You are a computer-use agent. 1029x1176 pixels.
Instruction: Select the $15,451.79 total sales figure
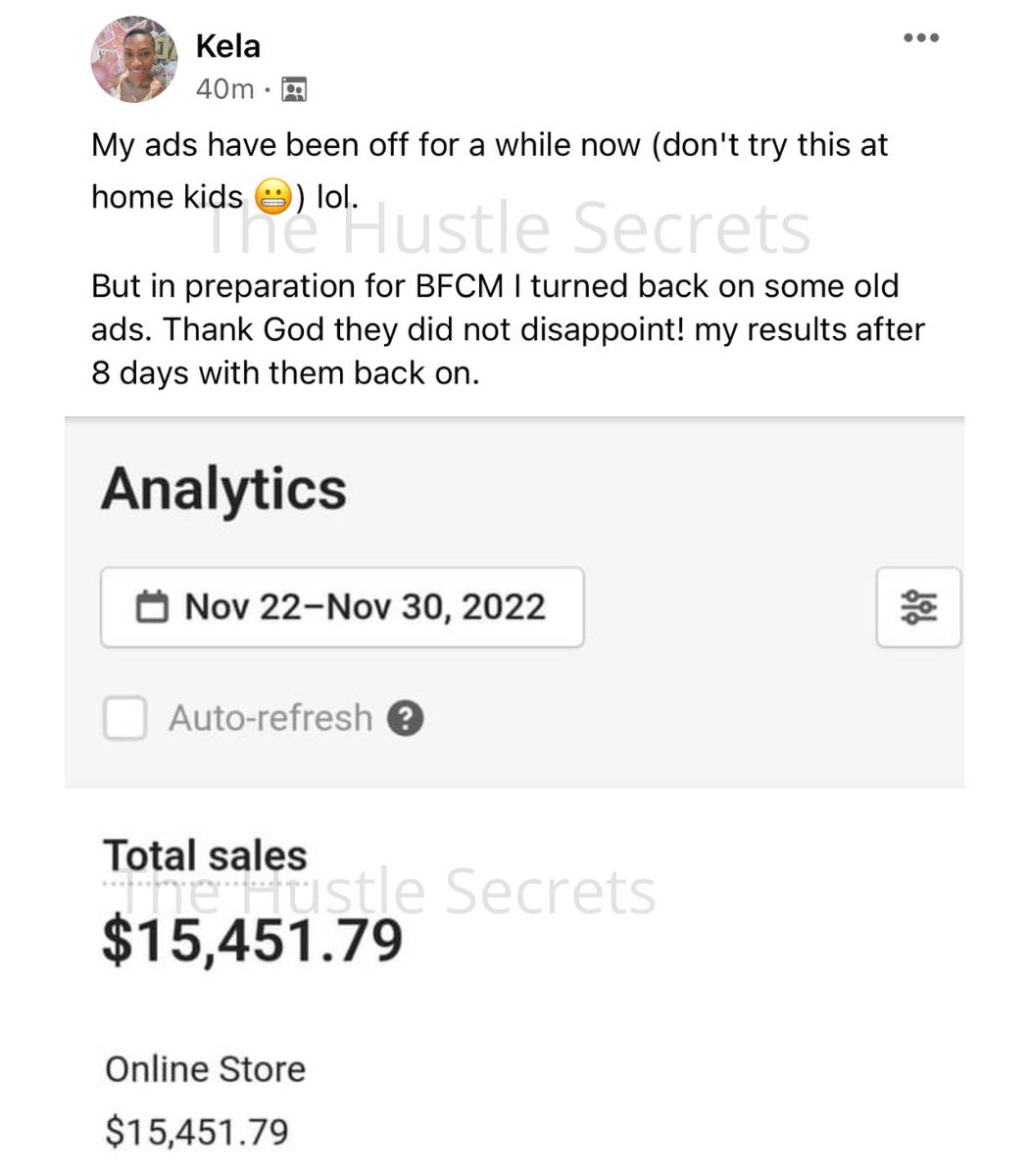tap(253, 940)
